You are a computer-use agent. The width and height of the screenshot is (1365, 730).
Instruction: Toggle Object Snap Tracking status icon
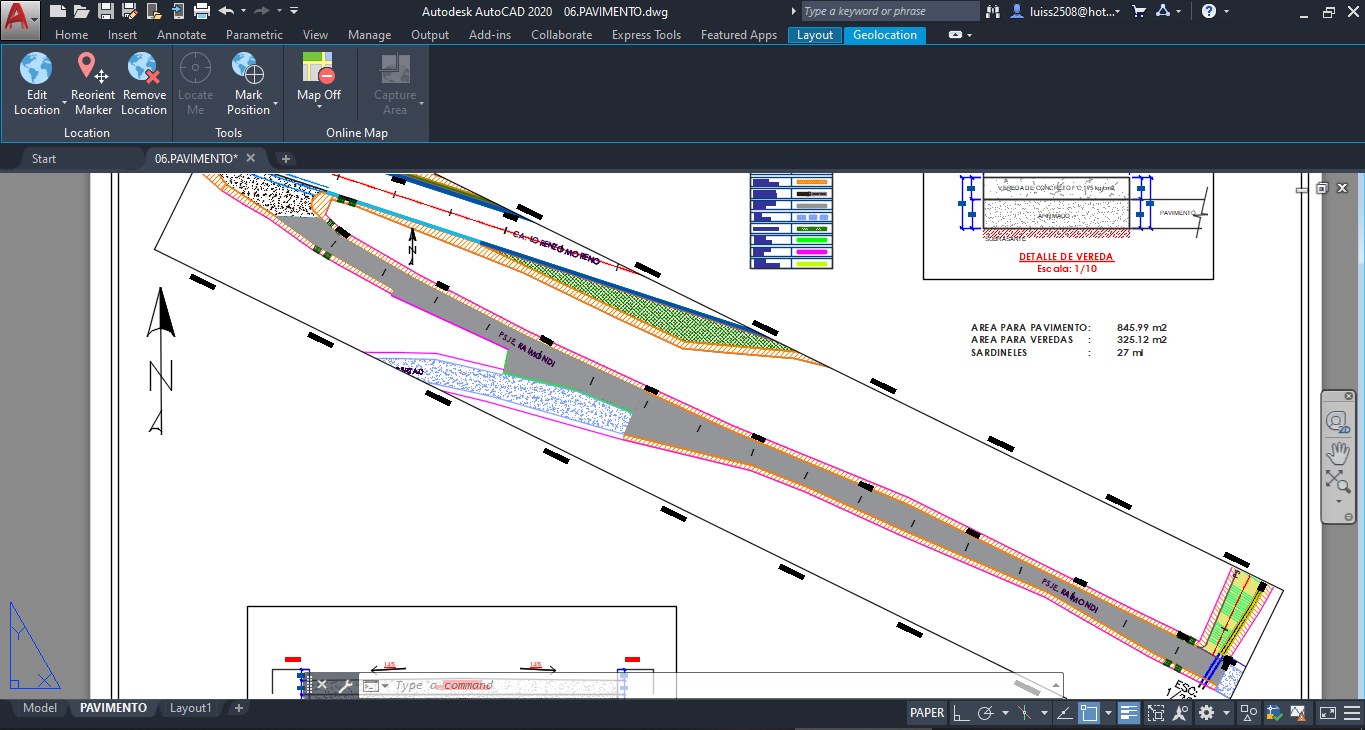(x=1065, y=713)
